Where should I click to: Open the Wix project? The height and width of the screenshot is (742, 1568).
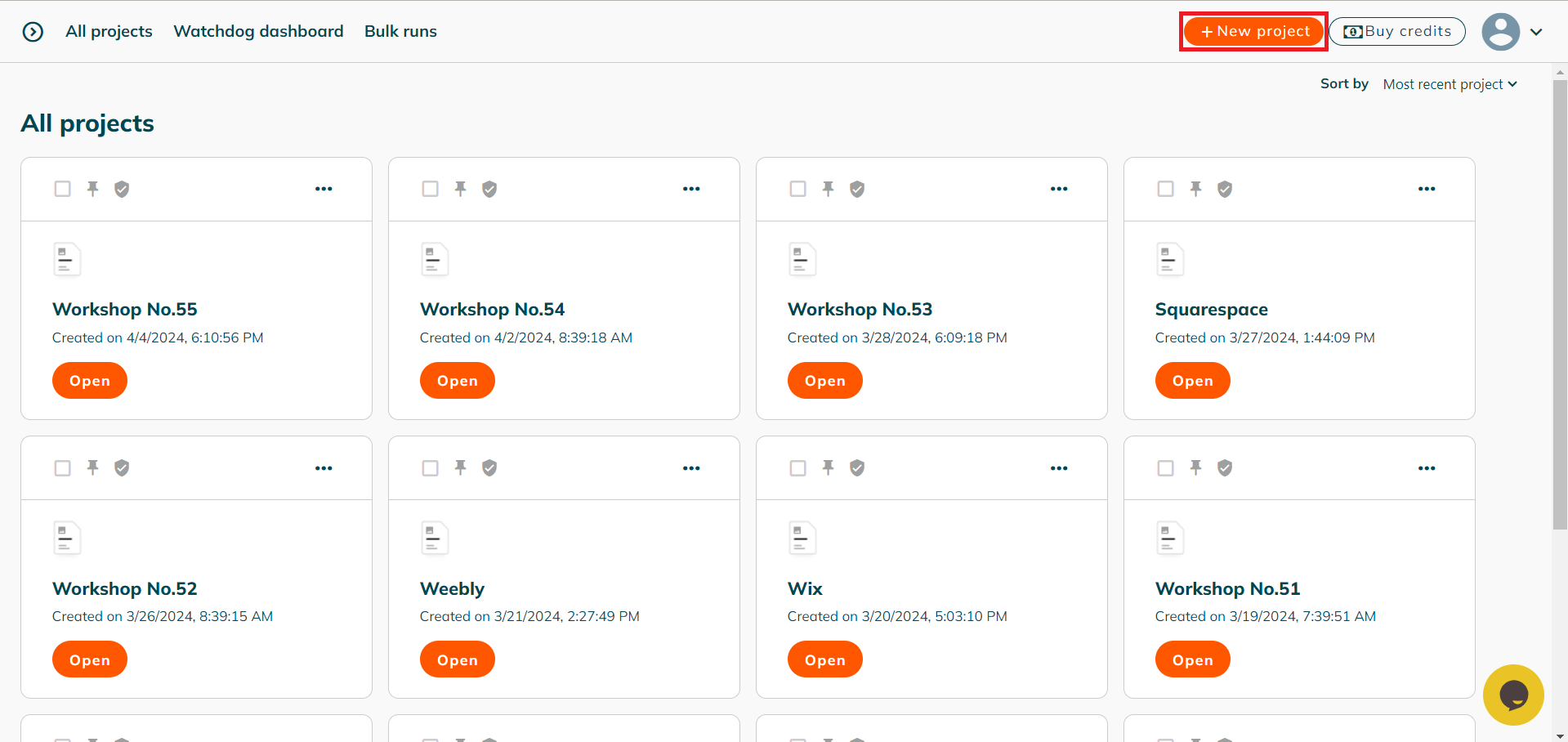(x=824, y=659)
